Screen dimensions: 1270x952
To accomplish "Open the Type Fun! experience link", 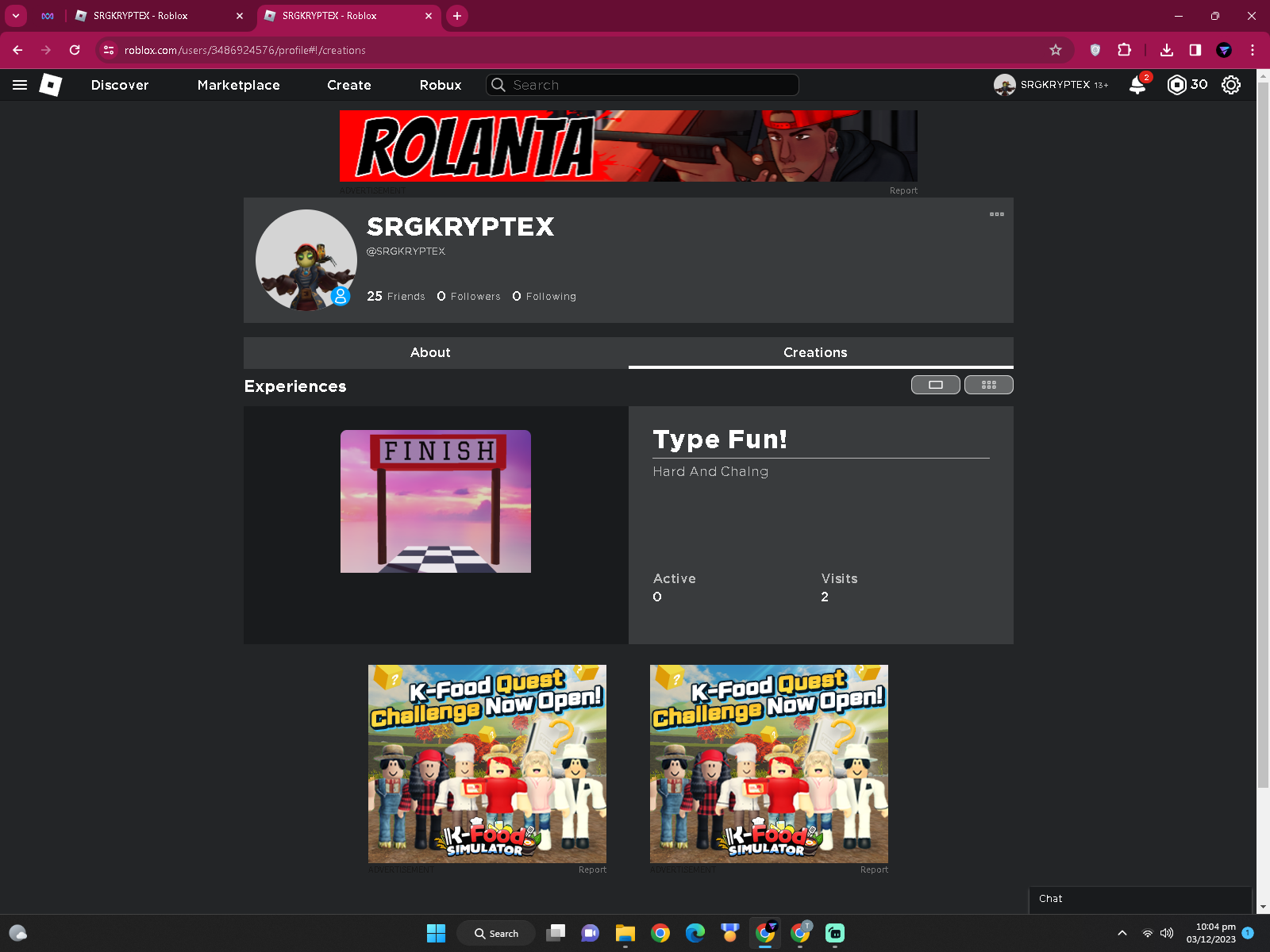I will (719, 439).
